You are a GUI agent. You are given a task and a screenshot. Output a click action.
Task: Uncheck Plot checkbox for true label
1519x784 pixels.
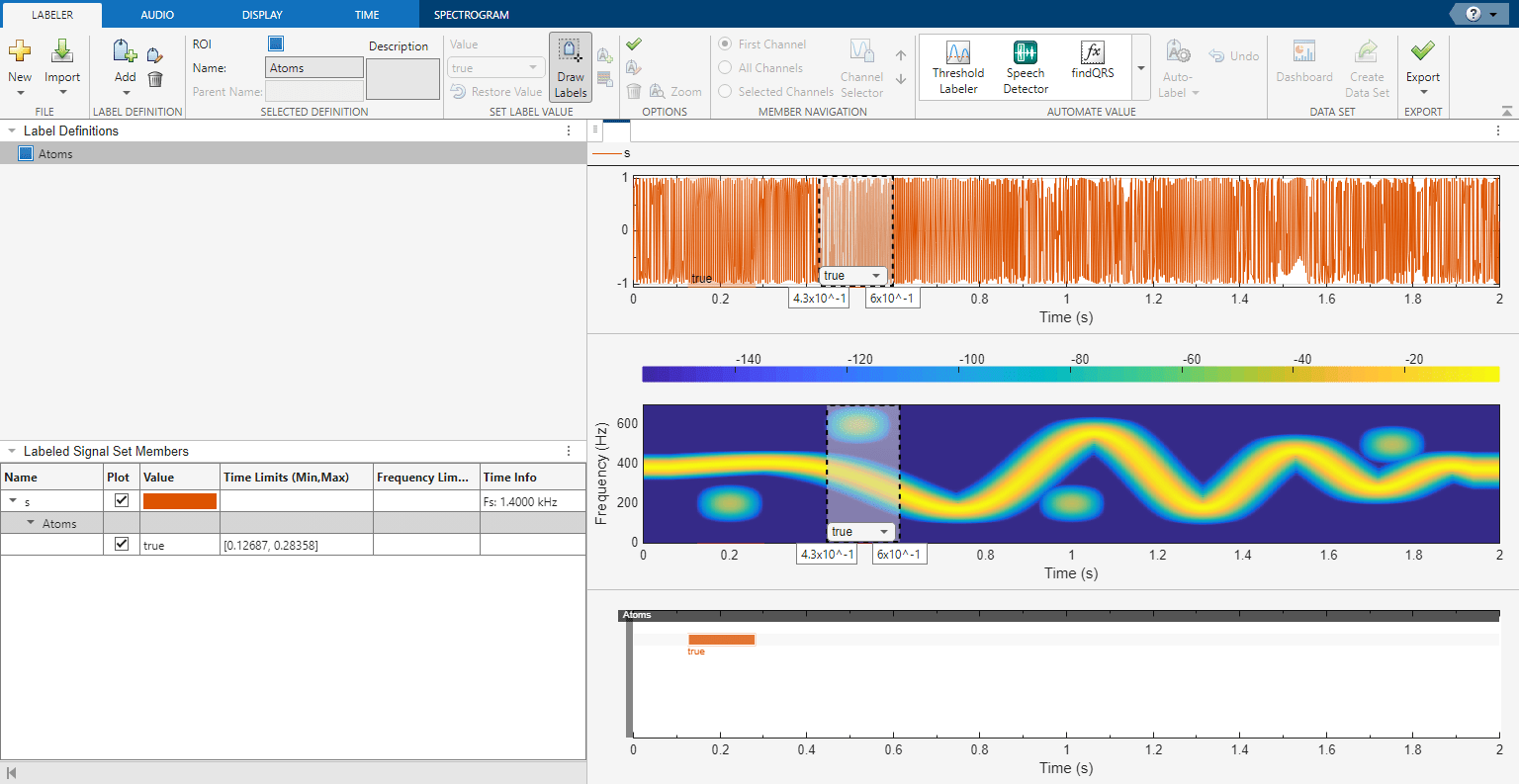[122, 544]
